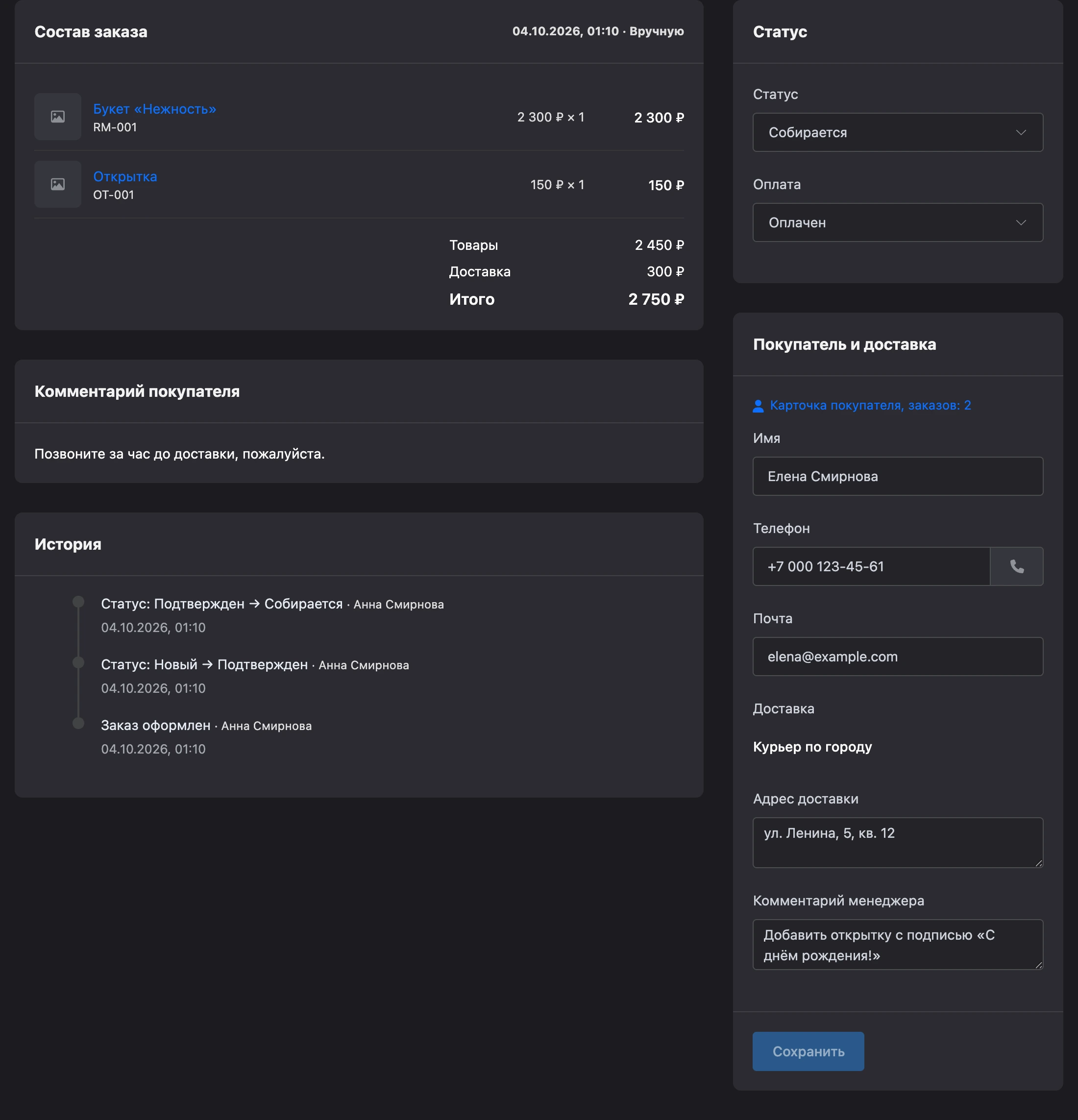This screenshot has height=1120, width=1078.
Task: Click the person icon beside Карточка покупателя
Action: tap(758, 406)
